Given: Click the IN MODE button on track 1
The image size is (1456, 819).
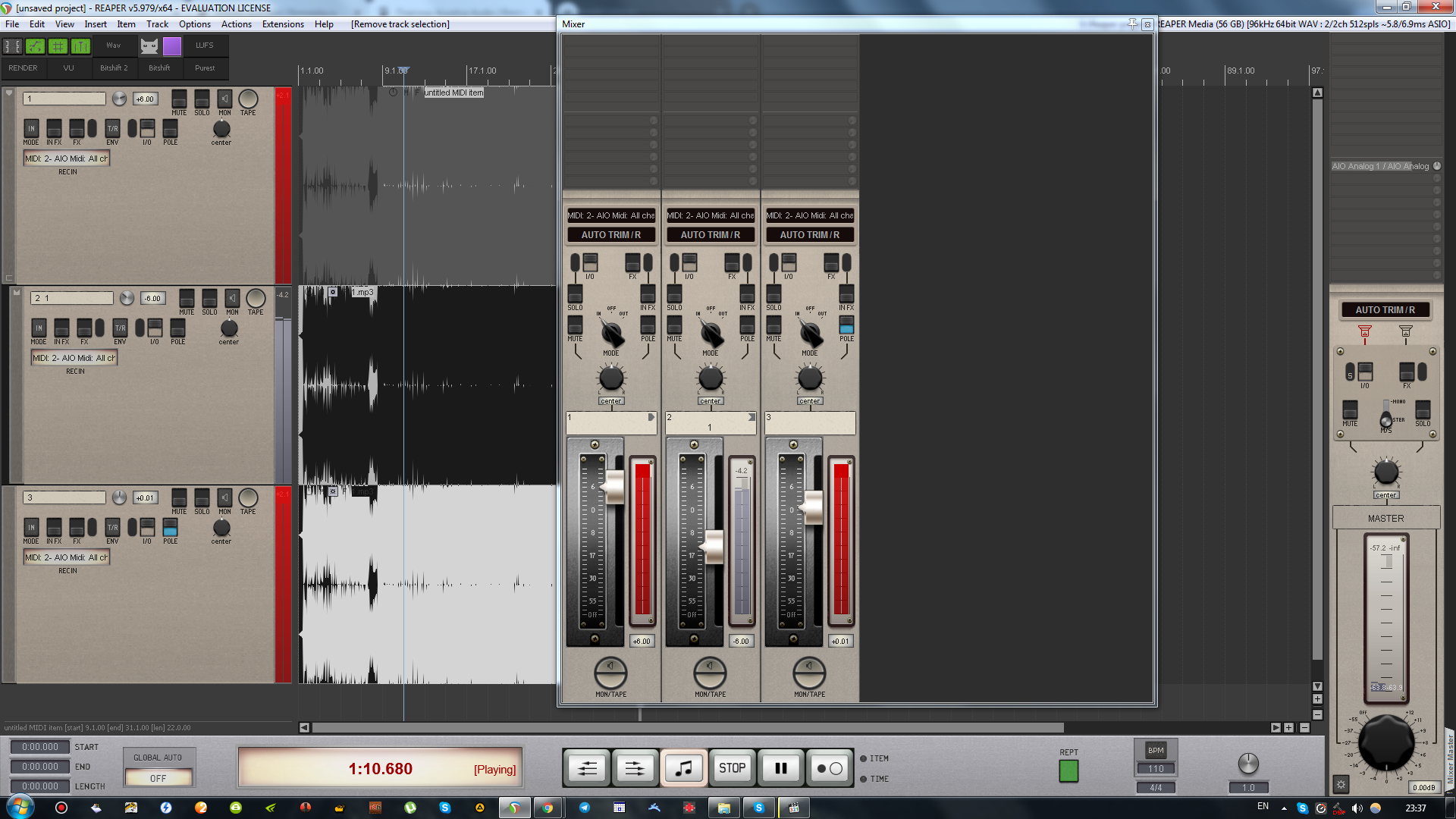Looking at the screenshot, I should click(x=31, y=128).
